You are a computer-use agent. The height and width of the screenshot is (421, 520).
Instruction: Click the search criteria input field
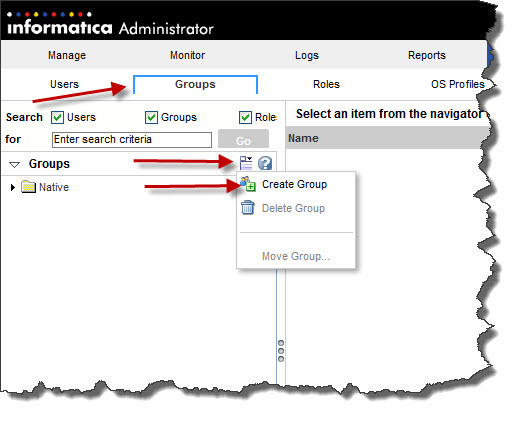pyautogui.click(x=132, y=140)
